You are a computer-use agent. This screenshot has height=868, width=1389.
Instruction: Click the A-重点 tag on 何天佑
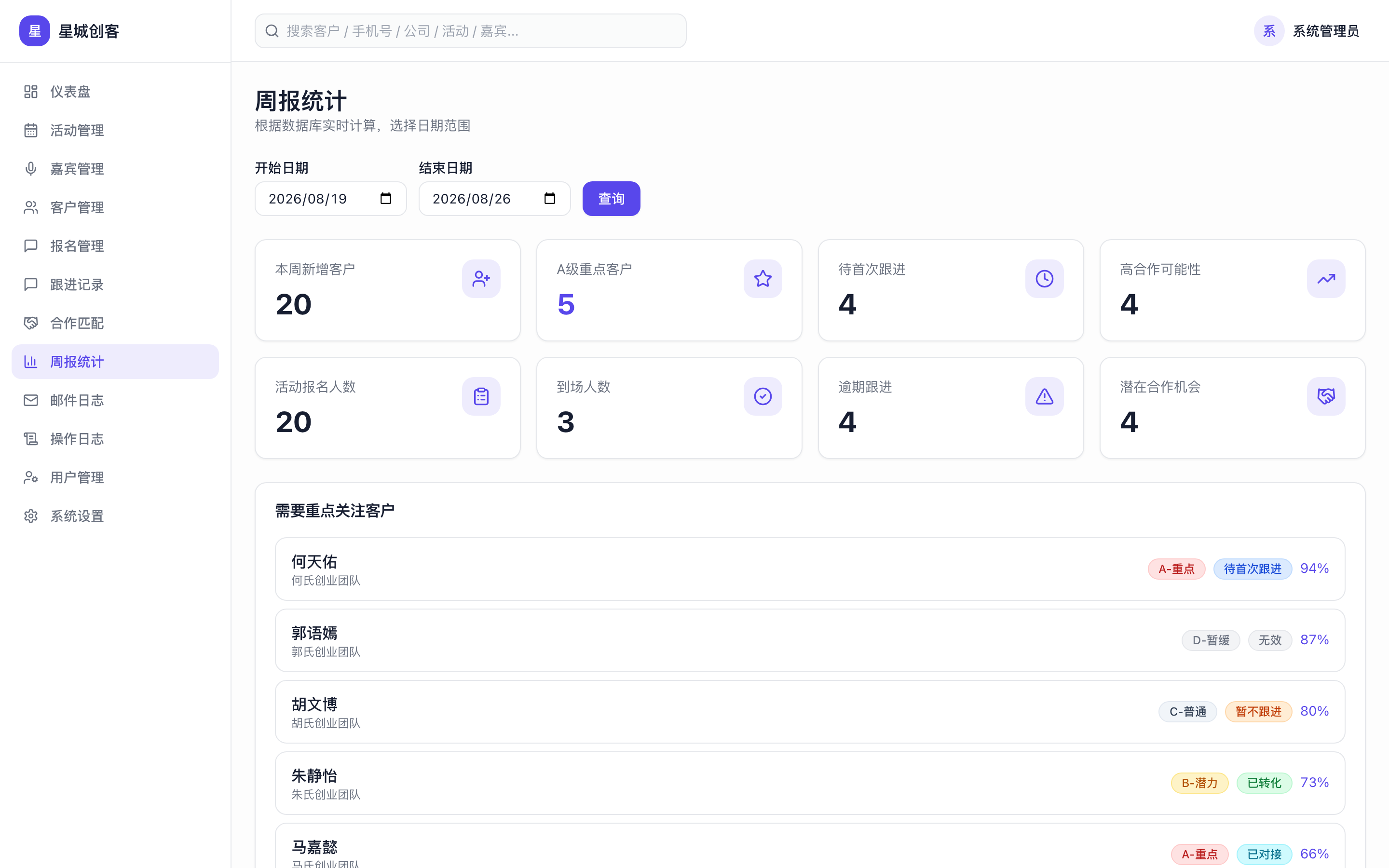tap(1176, 569)
